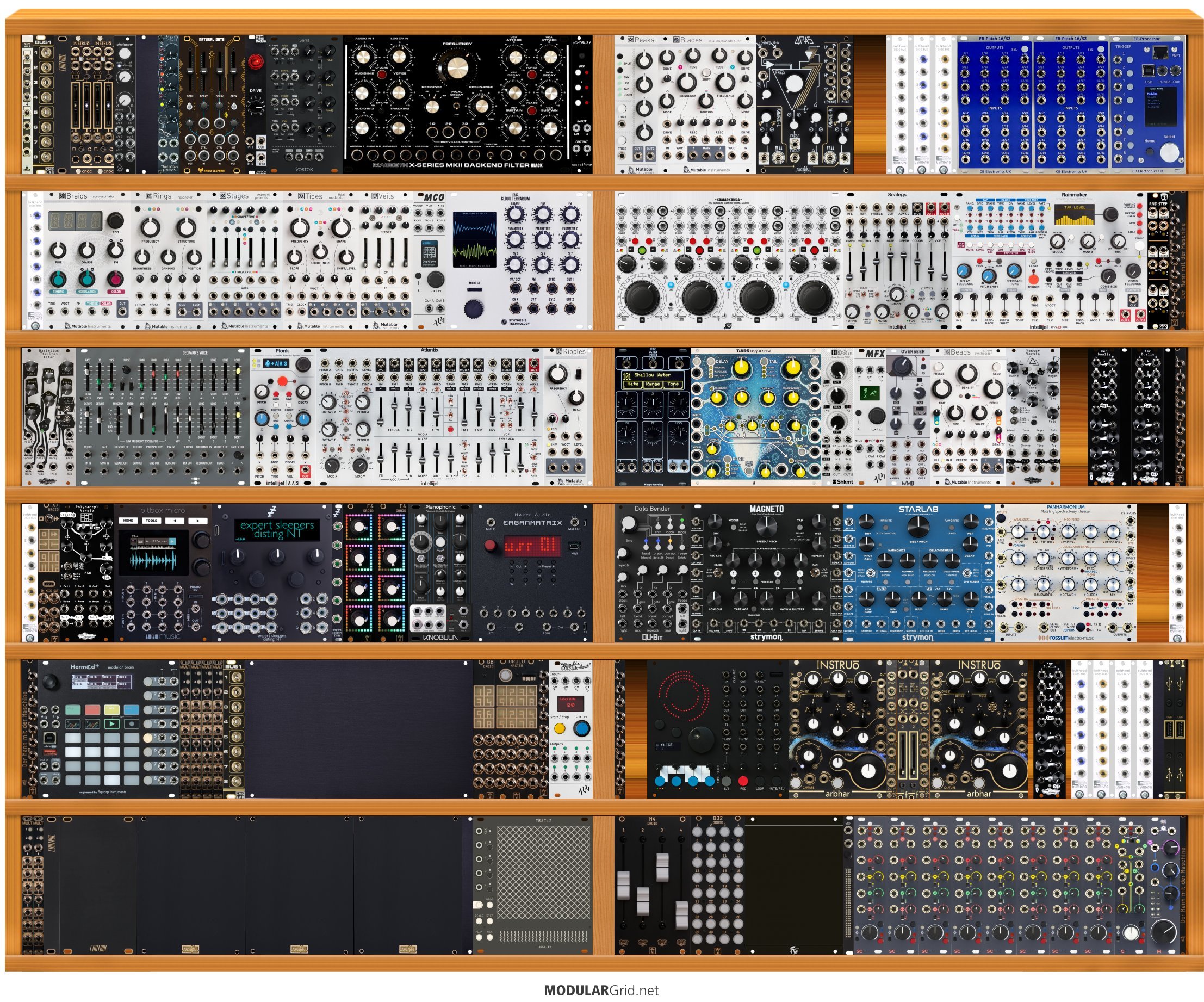Click the 1010music logo on bitbox micro

pyautogui.click(x=163, y=636)
